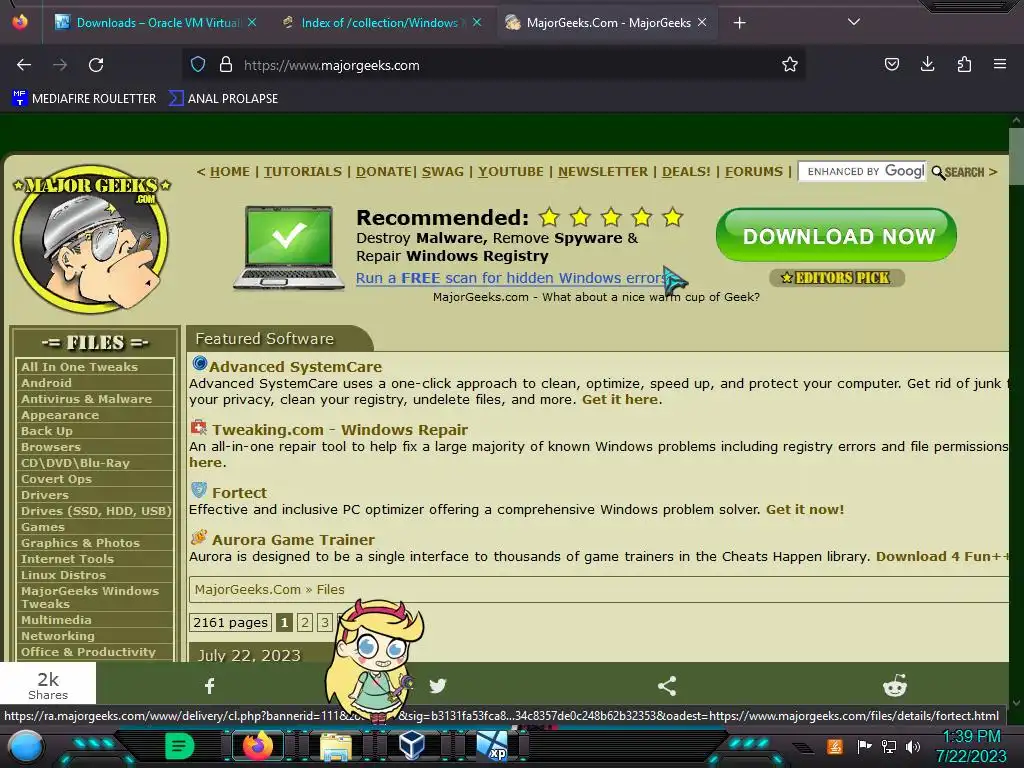Open the Linux Distros category
Screen dimensions: 1024x768
63,575
